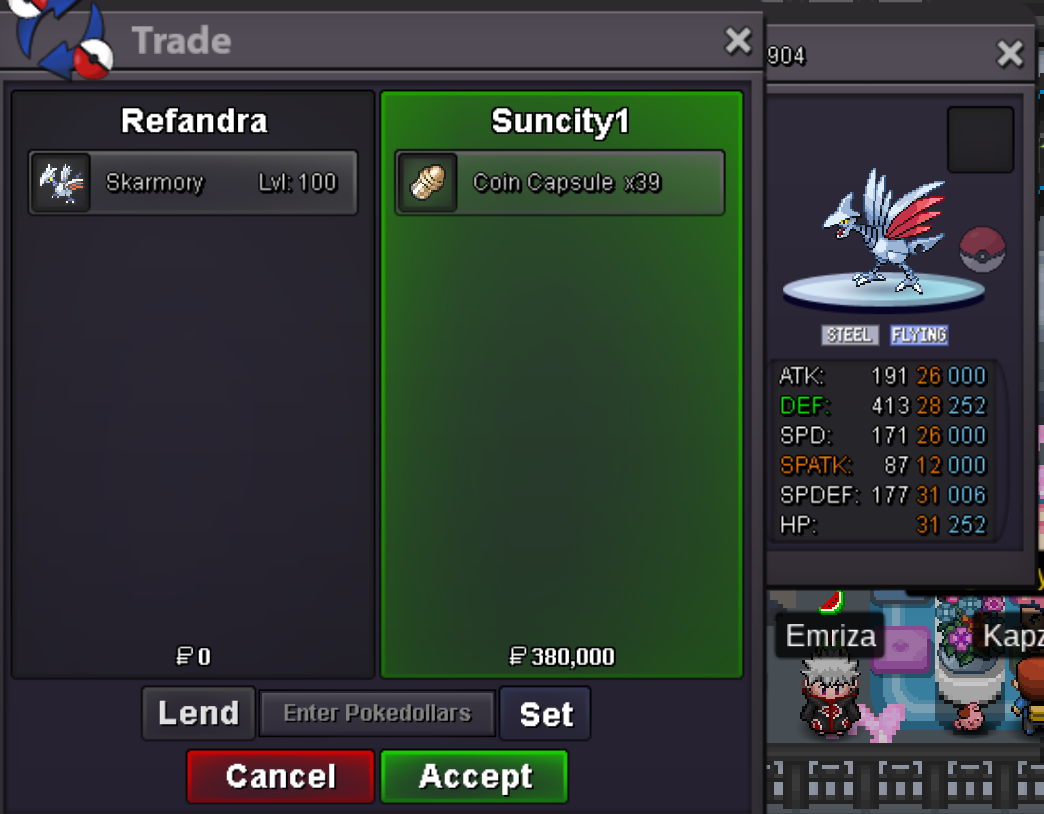Click the Skarmory sprite icon in trade slot
This screenshot has width=1044, height=814.
pos(61,182)
